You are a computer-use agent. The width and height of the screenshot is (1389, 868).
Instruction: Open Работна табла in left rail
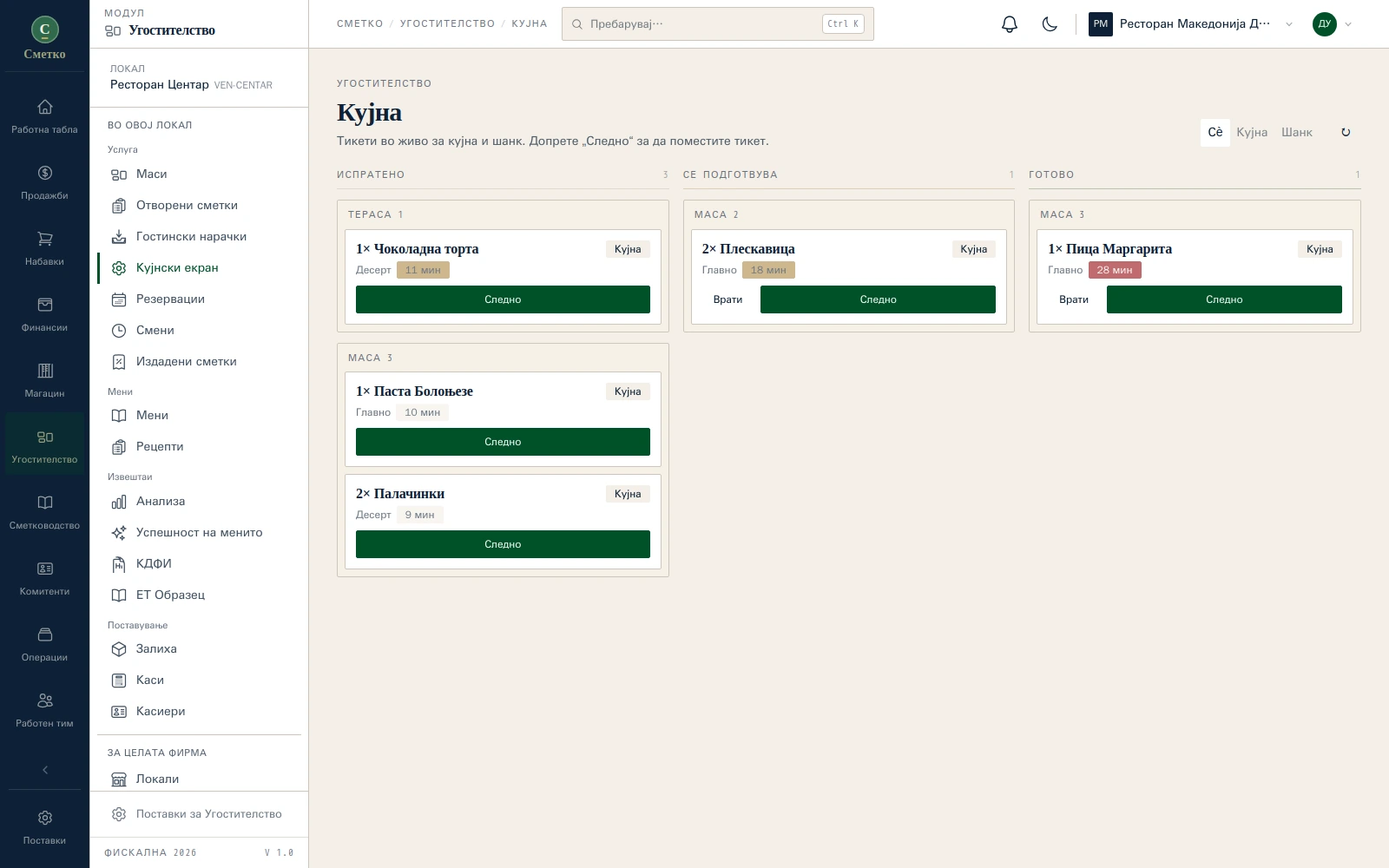click(44, 117)
